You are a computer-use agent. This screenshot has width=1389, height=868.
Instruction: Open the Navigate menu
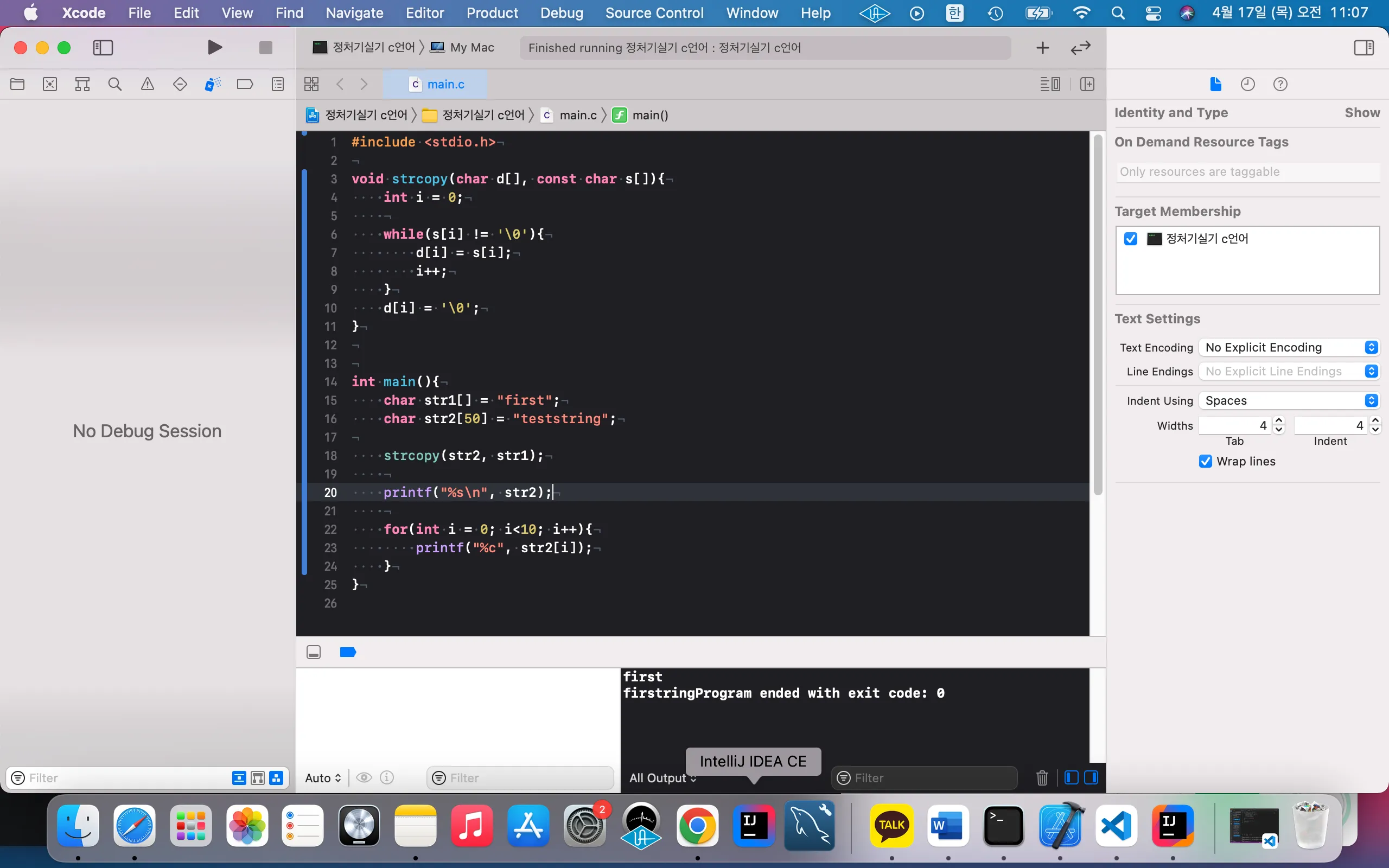[354, 12]
